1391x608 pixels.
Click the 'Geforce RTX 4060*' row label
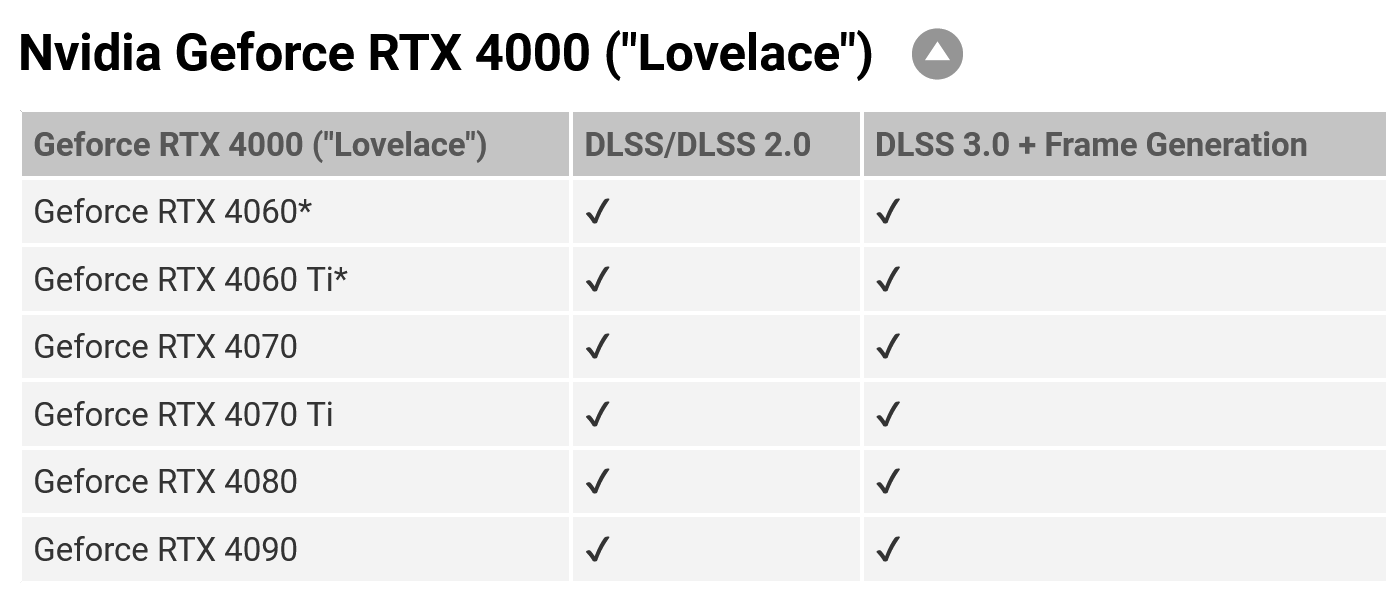[173, 212]
